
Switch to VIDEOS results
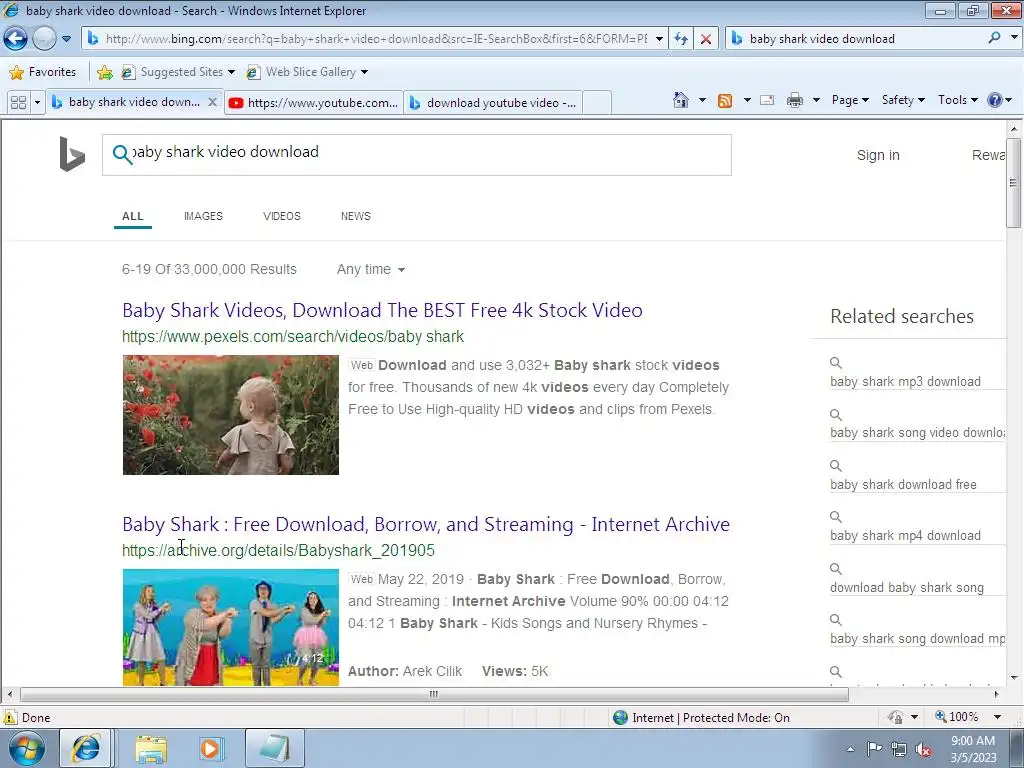282,216
